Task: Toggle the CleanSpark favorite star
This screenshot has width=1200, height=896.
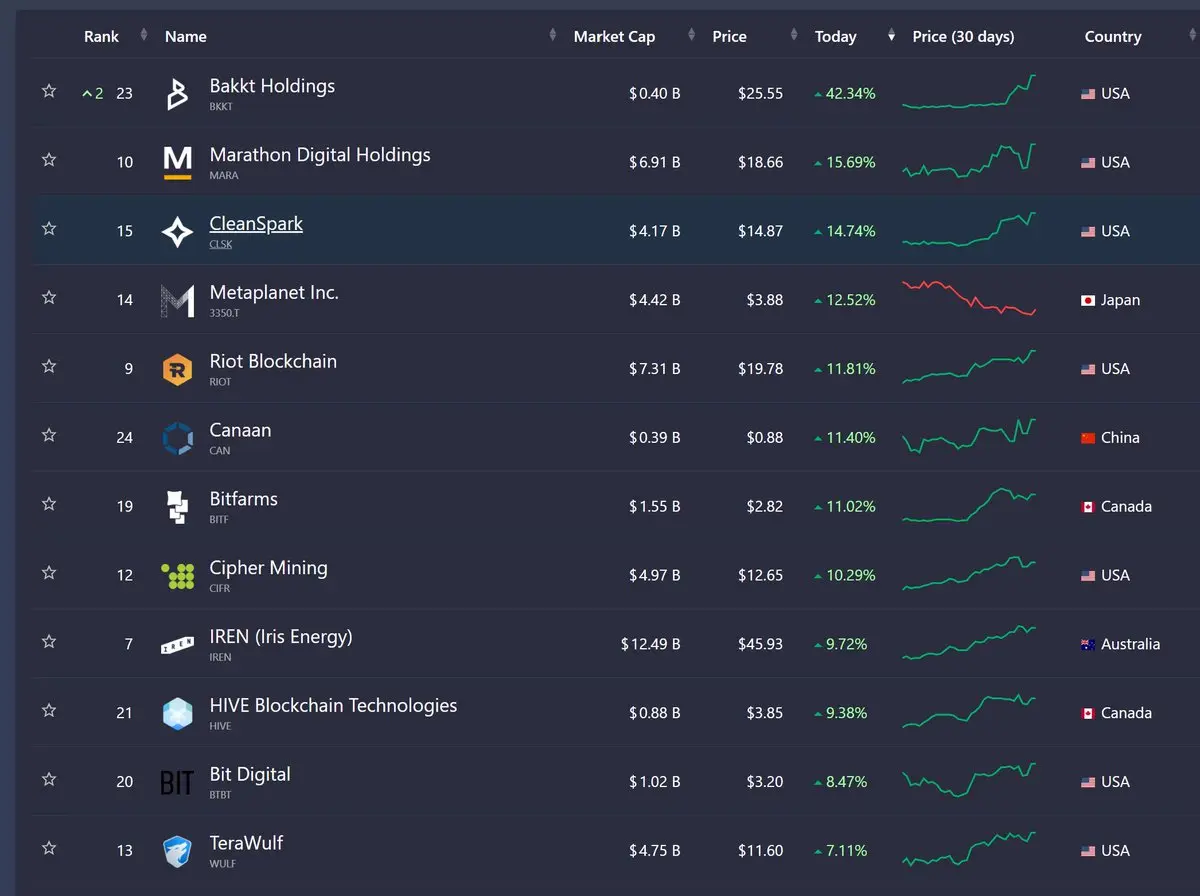Action: [48, 229]
